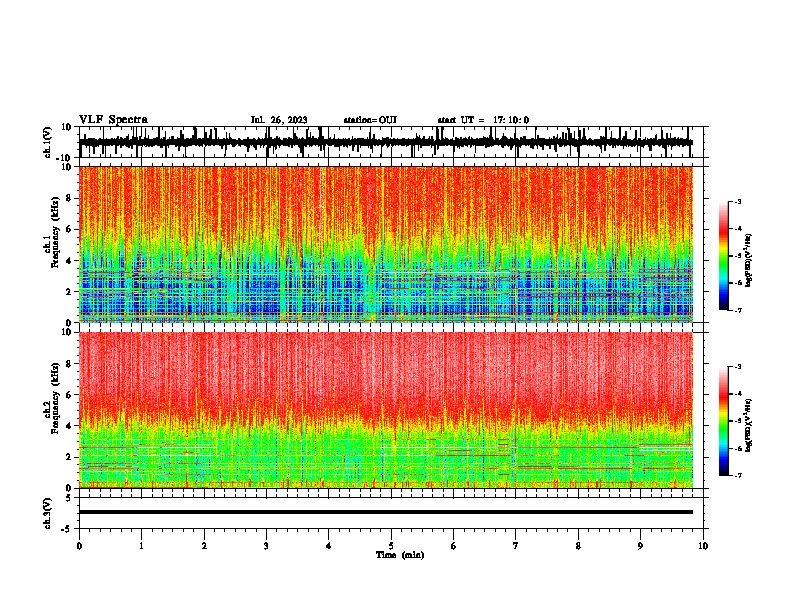Click the time axis tick label 7
This screenshot has height=612, width=792.
click(x=516, y=546)
